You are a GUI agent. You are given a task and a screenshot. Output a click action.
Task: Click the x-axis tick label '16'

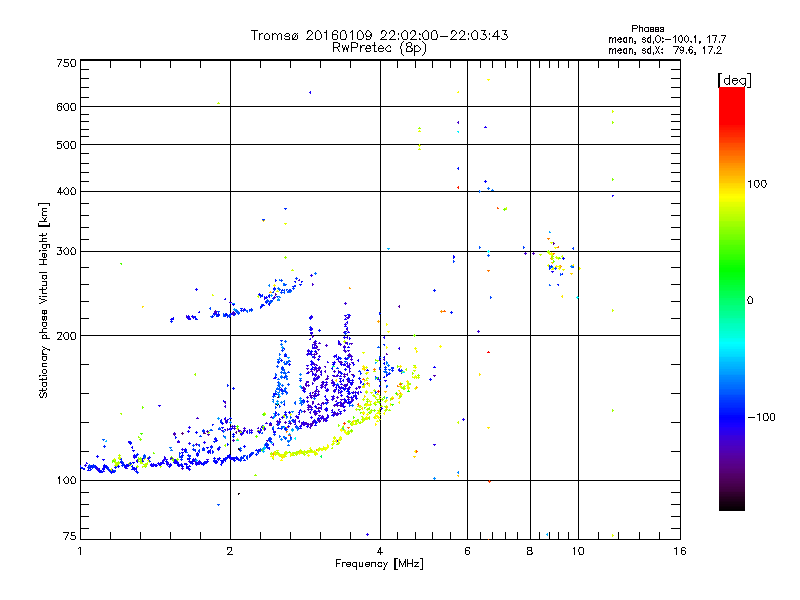(x=680, y=551)
